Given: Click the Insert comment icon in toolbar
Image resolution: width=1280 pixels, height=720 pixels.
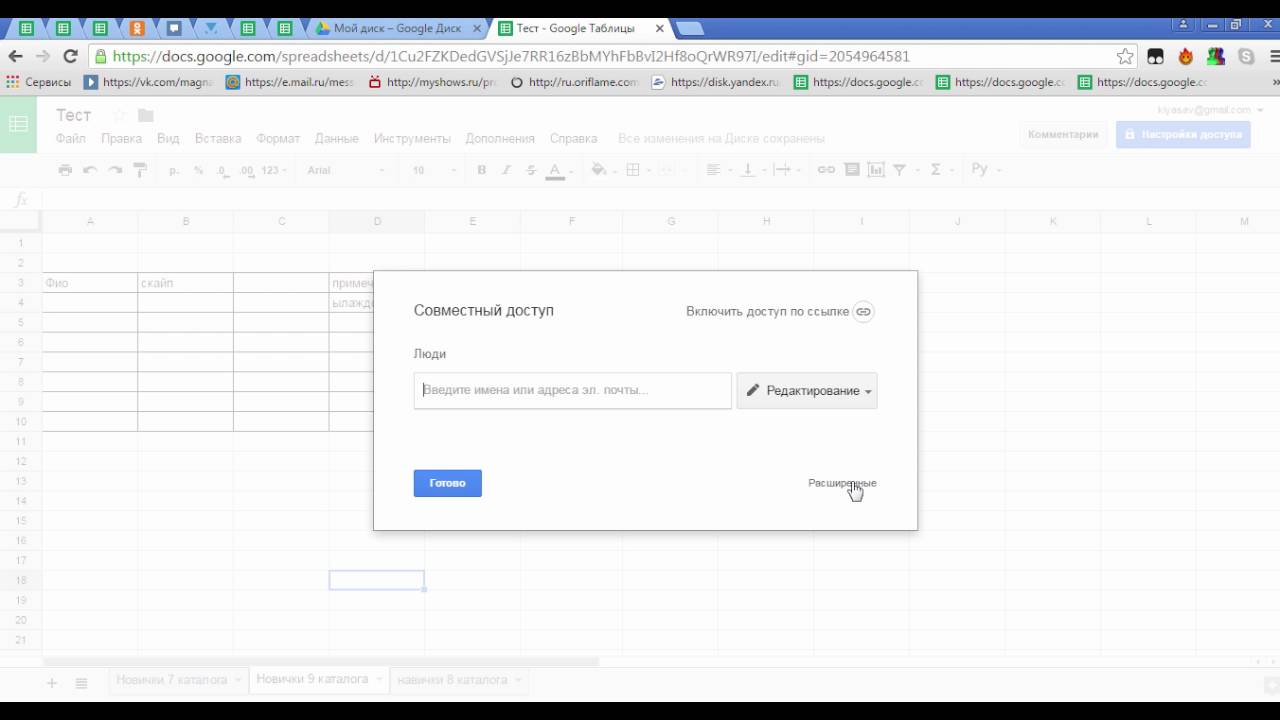Looking at the screenshot, I should click(851, 170).
